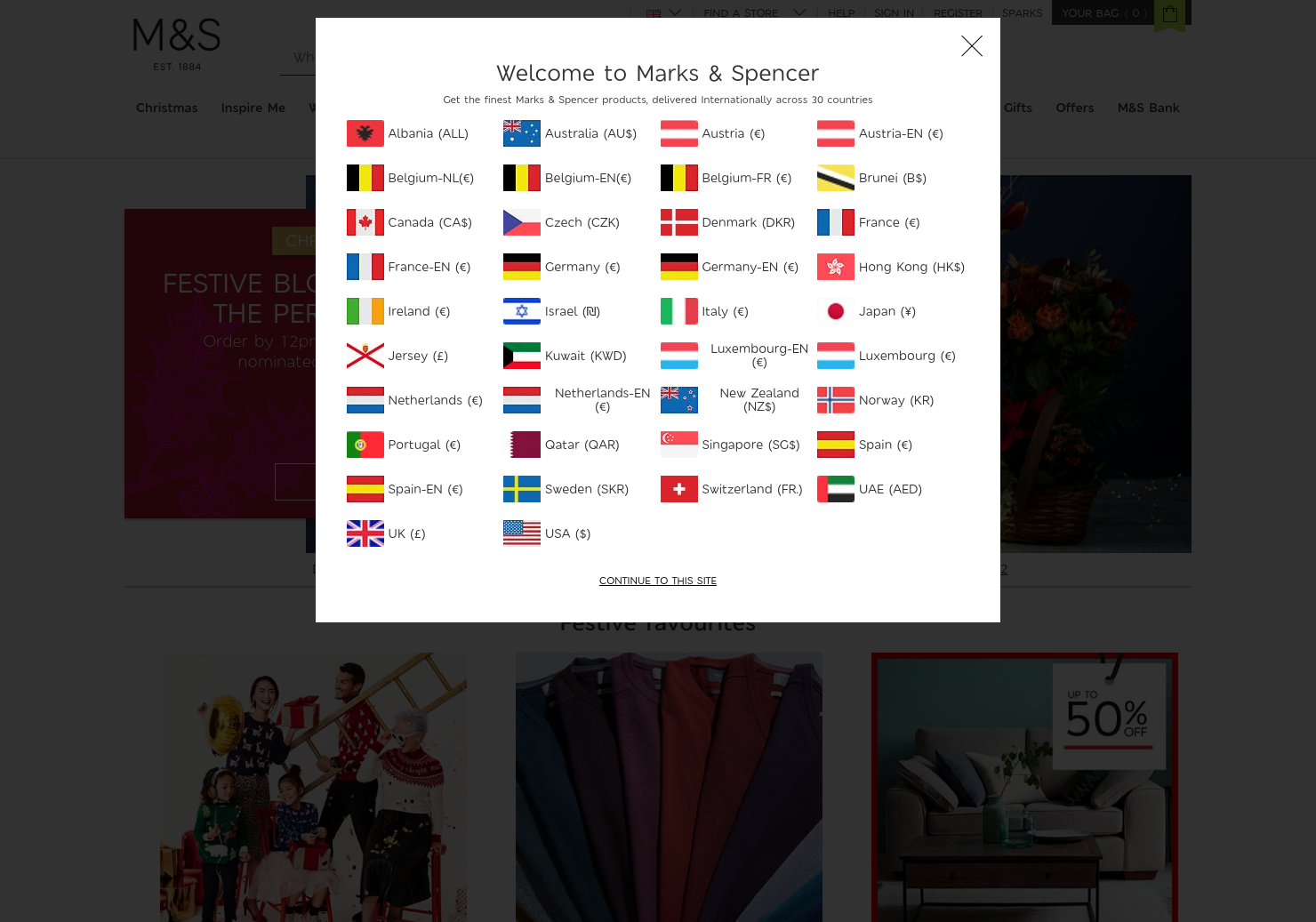Choose the Switzerland flag icon
The height and width of the screenshot is (922, 1316).
[679, 489]
